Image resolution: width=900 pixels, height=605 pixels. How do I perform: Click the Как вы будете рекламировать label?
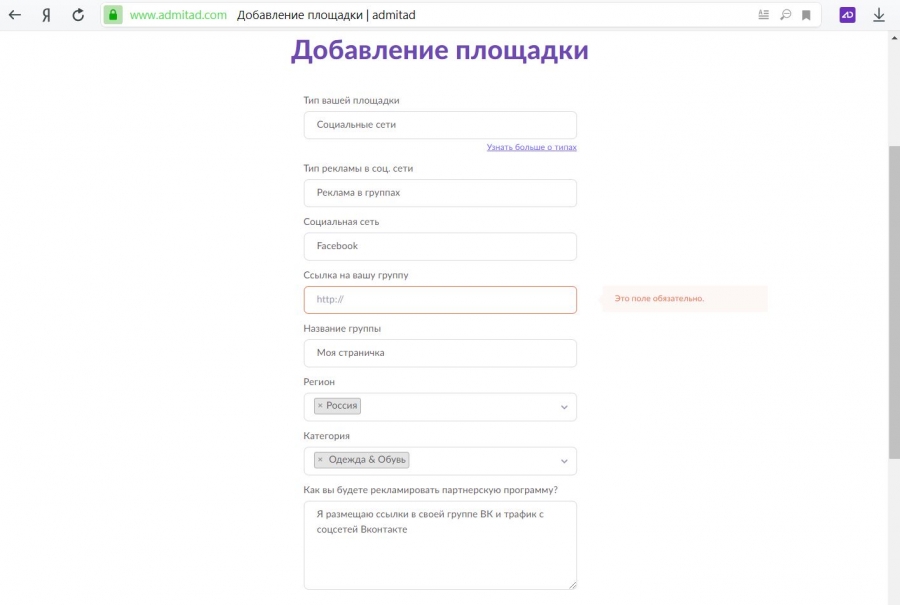point(430,490)
